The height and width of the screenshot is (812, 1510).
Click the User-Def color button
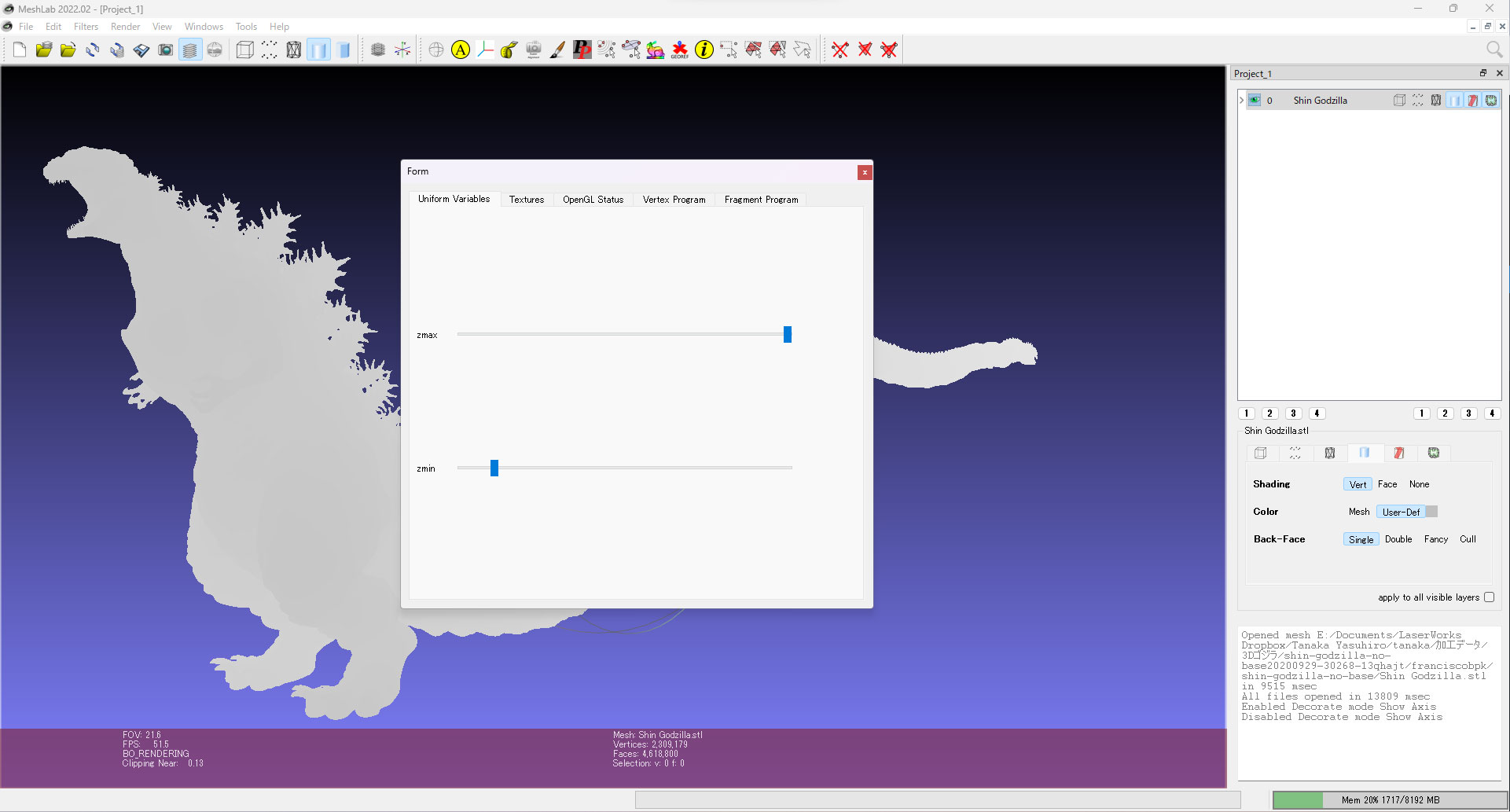(x=1401, y=512)
